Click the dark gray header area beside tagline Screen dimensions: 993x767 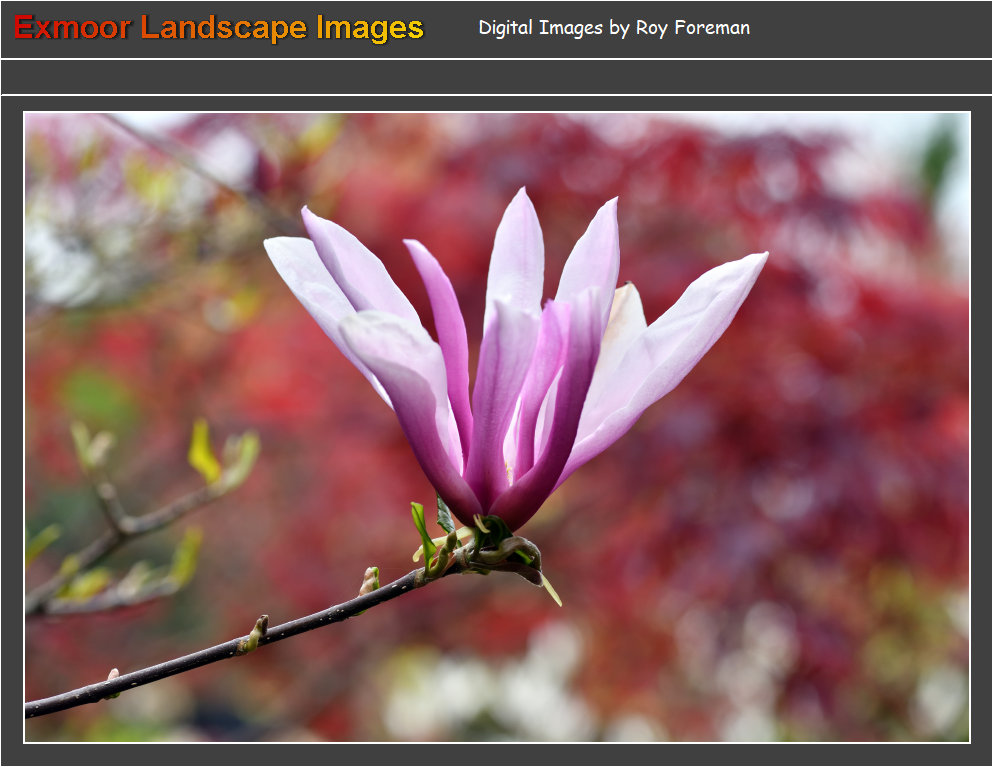870,28
